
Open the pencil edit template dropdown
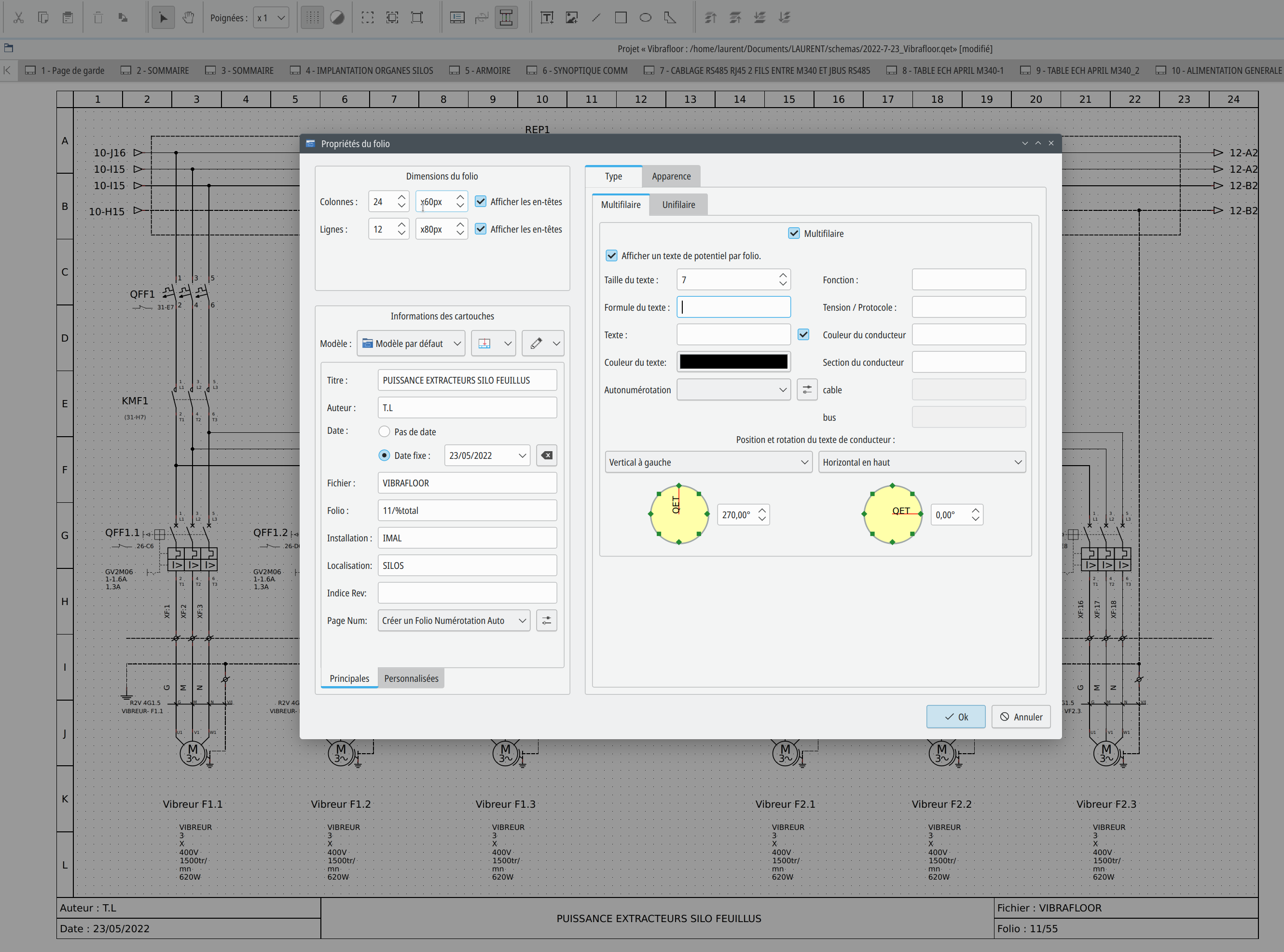(x=543, y=344)
